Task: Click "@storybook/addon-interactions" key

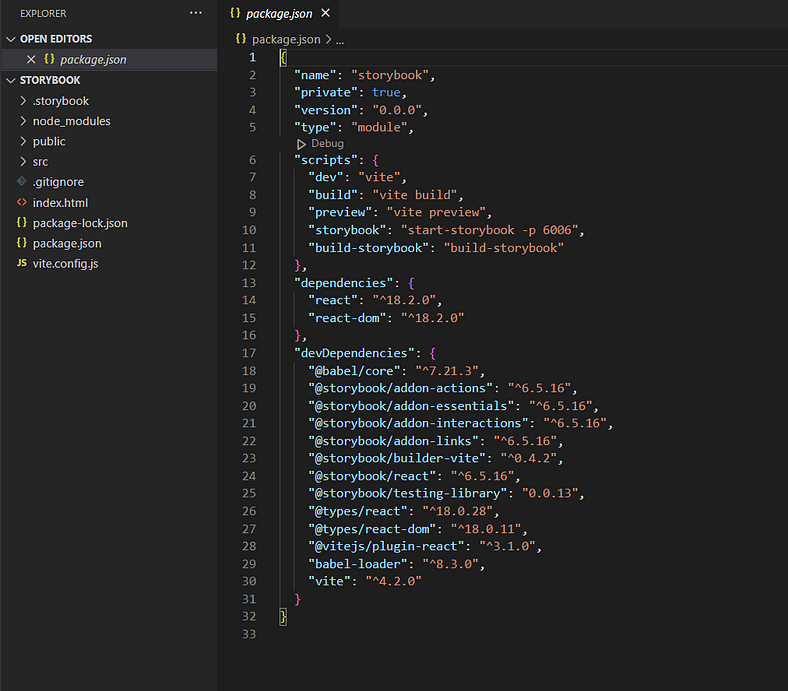Action: pyautogui.click(x=418, y=423)
